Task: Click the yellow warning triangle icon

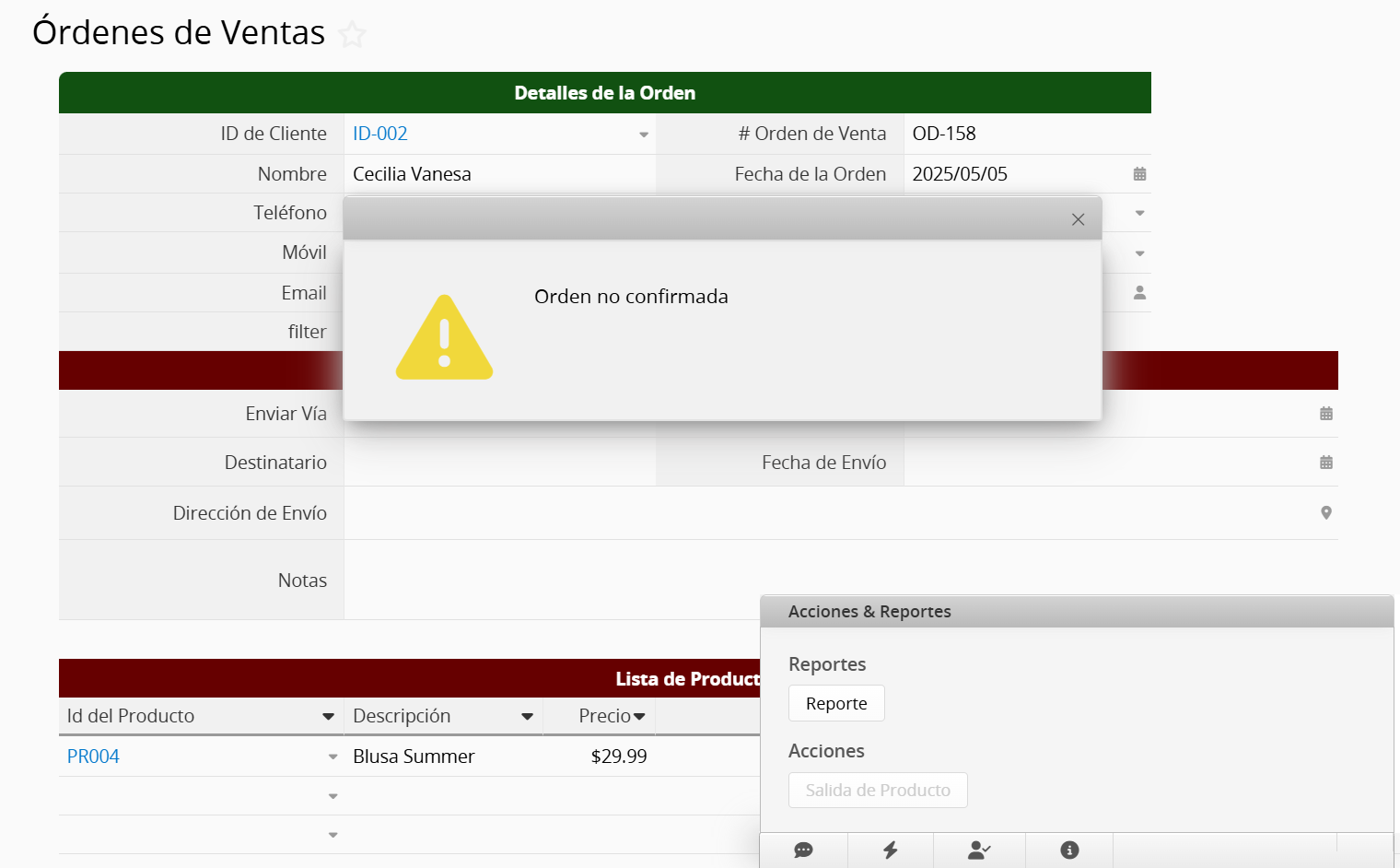Action: tap(444, 339)
